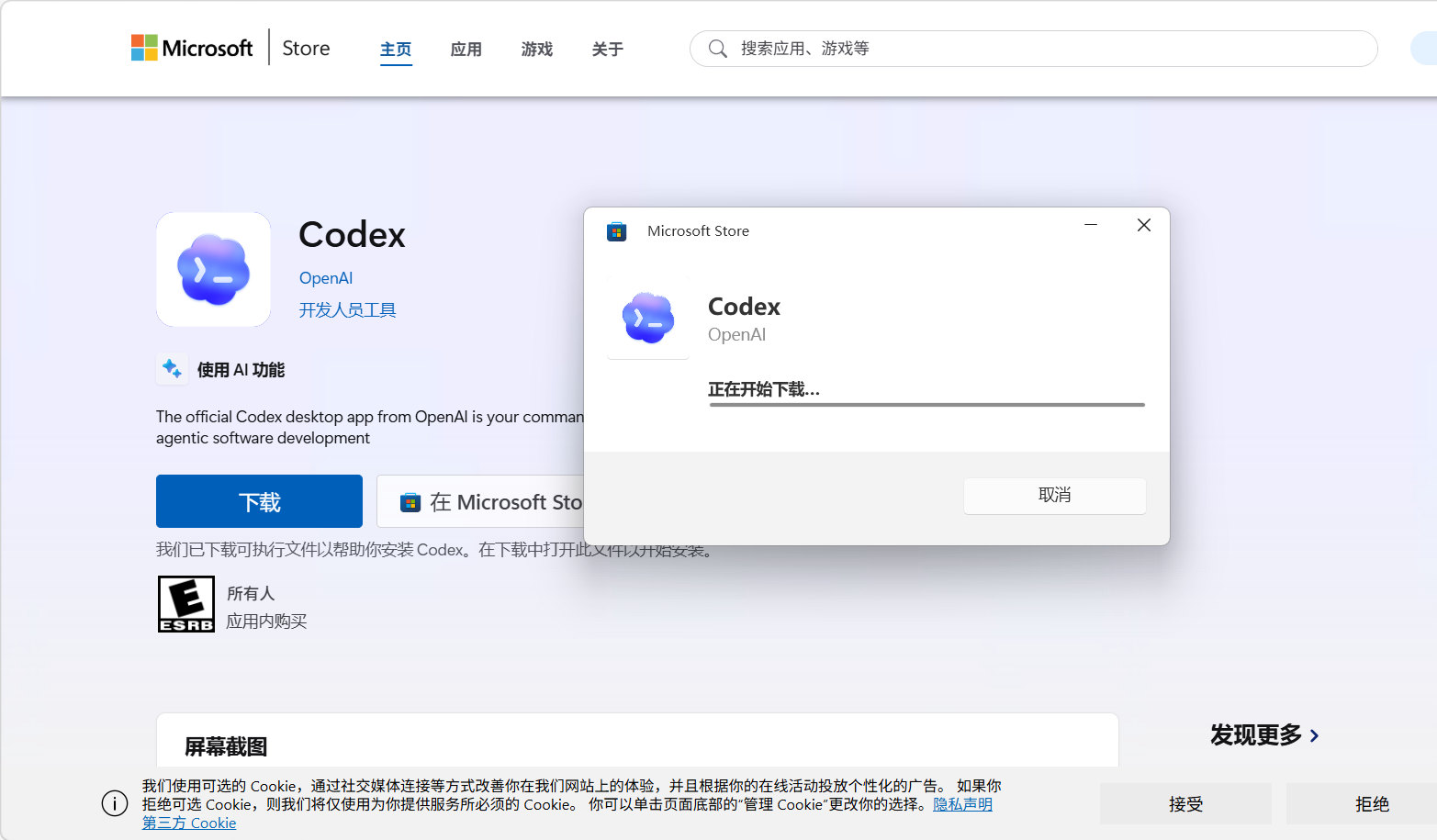Click the 正在开始下载 status text

click(x=764, y=389)
